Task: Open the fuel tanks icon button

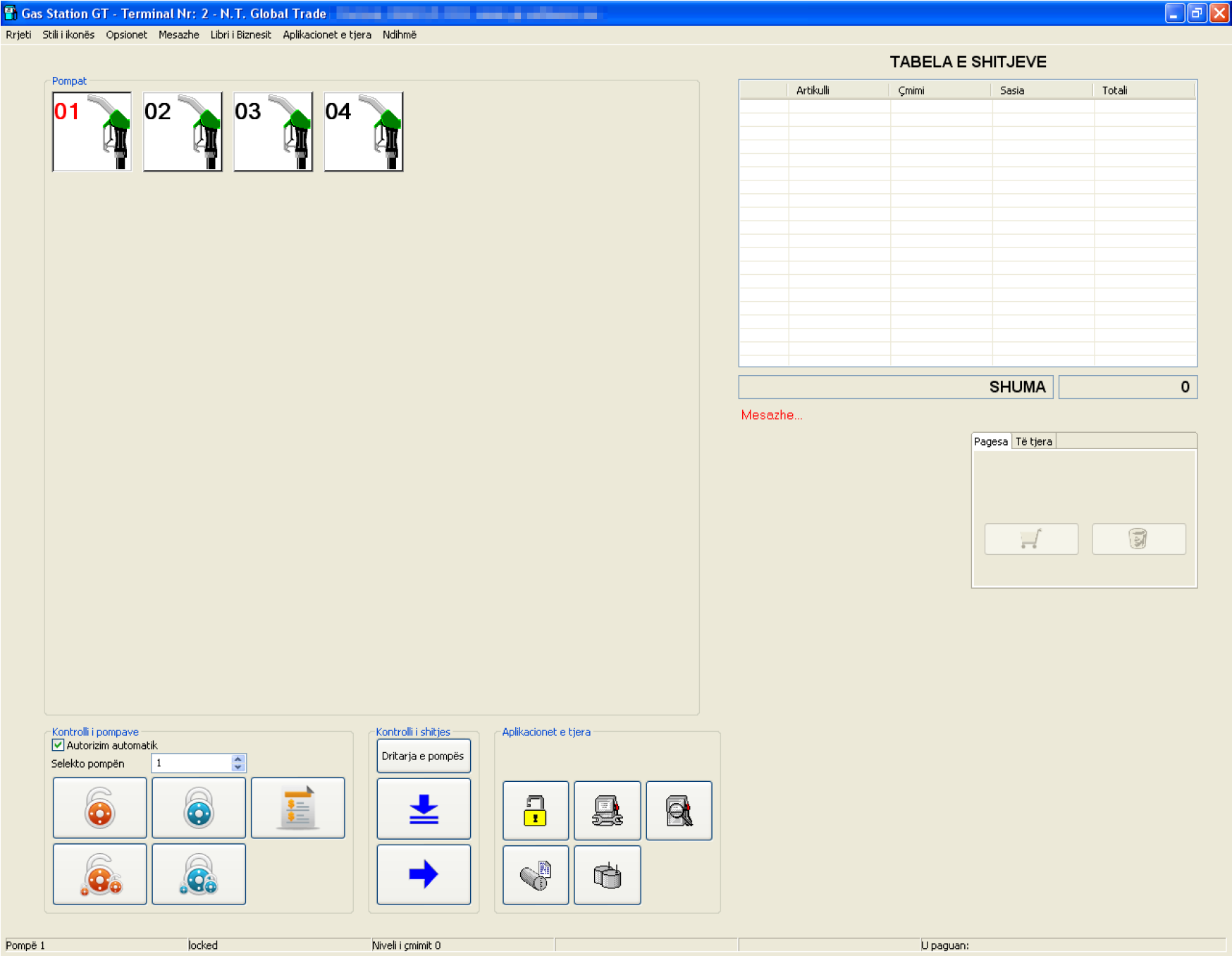Action: (x=607, y=875)
